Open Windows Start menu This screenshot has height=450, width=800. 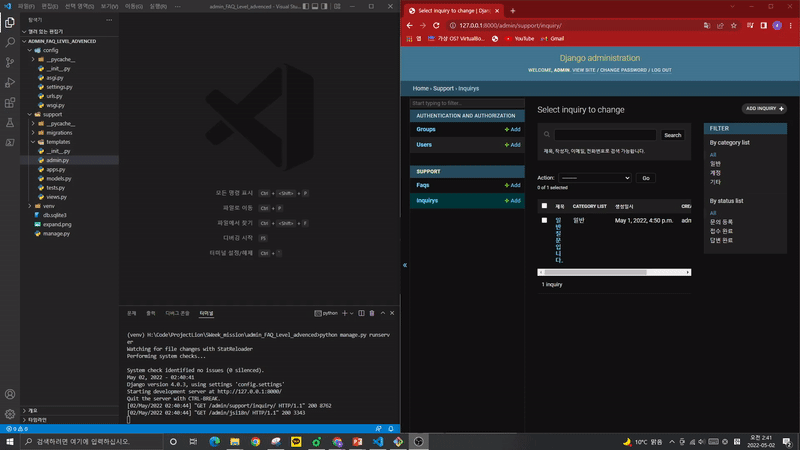10,442
